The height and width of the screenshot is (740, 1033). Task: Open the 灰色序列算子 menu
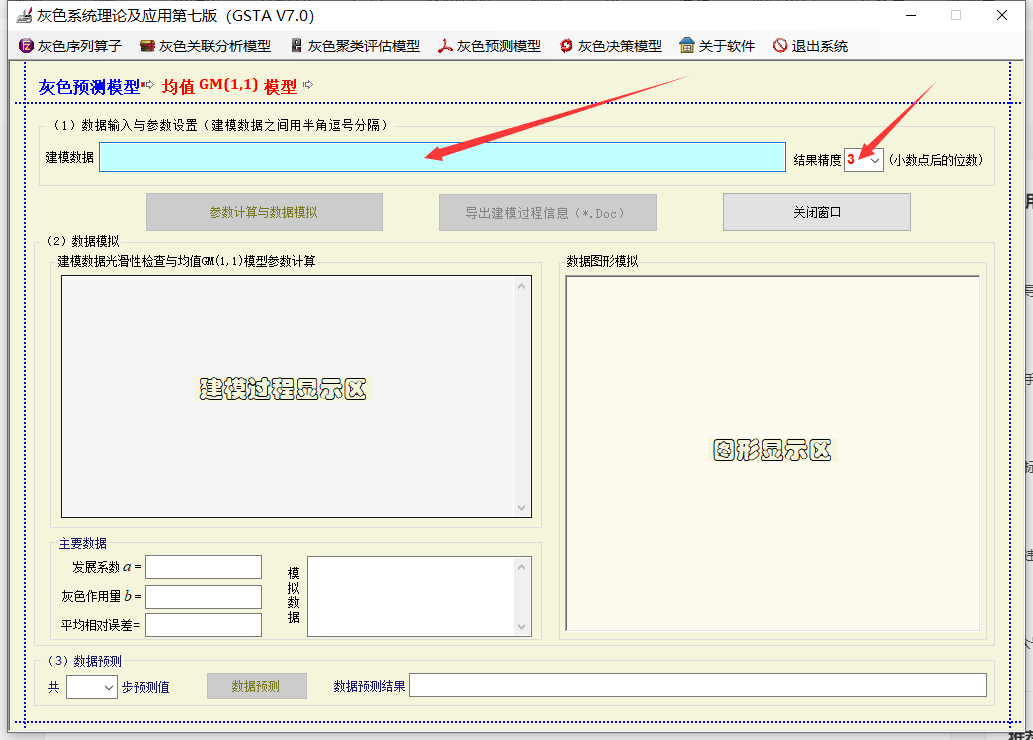coord(70,45)
